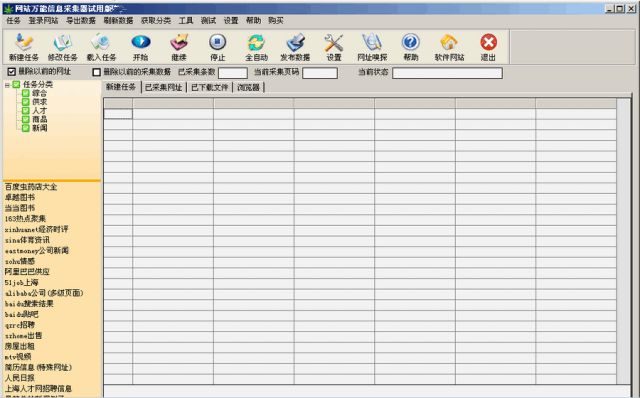Select task sohu情感

20,261
